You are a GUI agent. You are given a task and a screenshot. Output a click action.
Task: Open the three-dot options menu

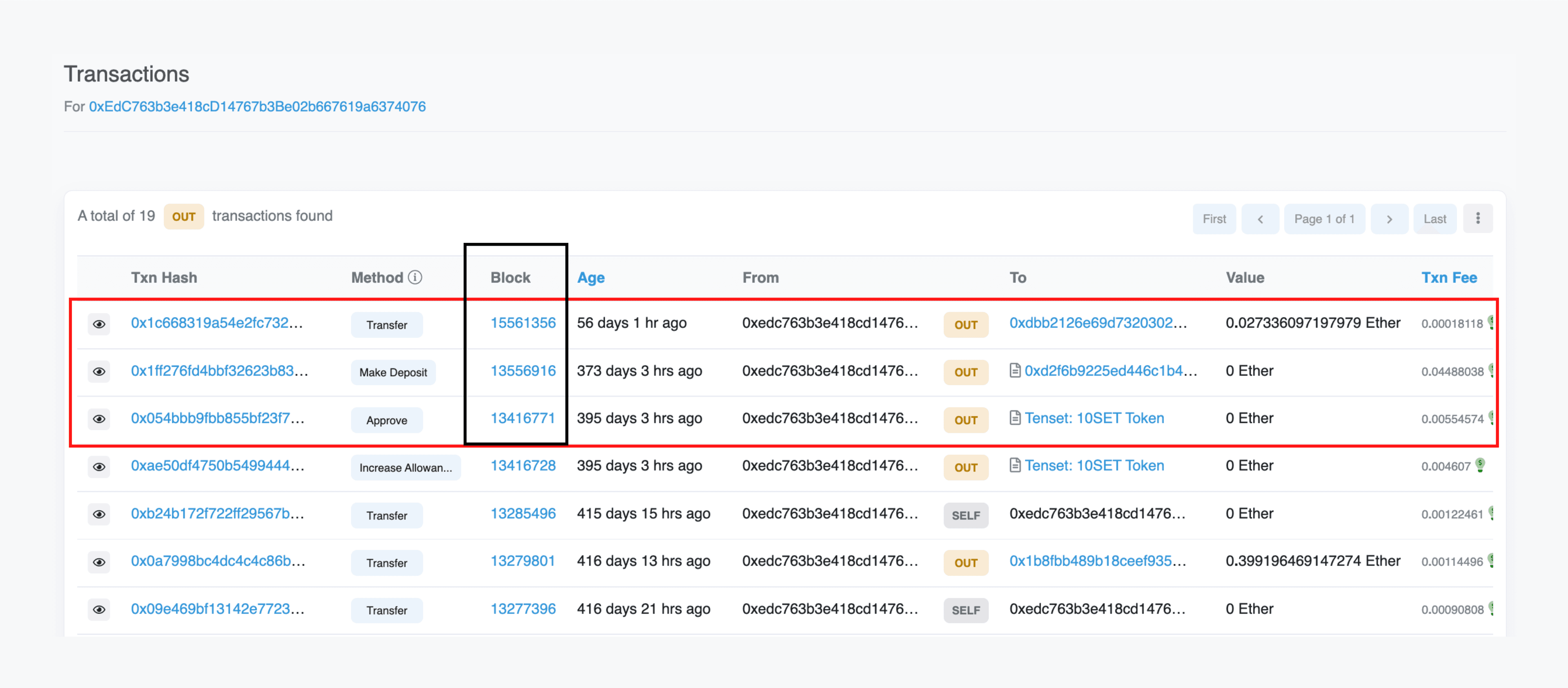[x=1477, y=218]
